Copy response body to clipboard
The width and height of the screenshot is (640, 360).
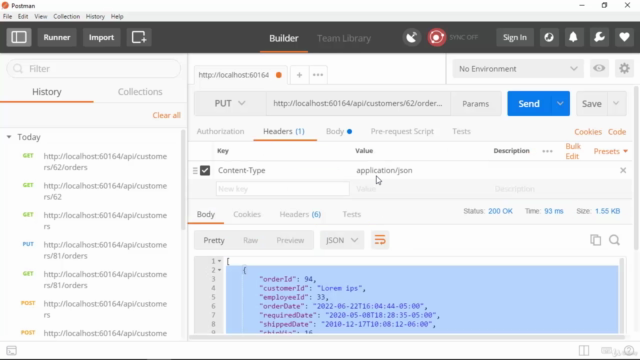click(596, 240)
